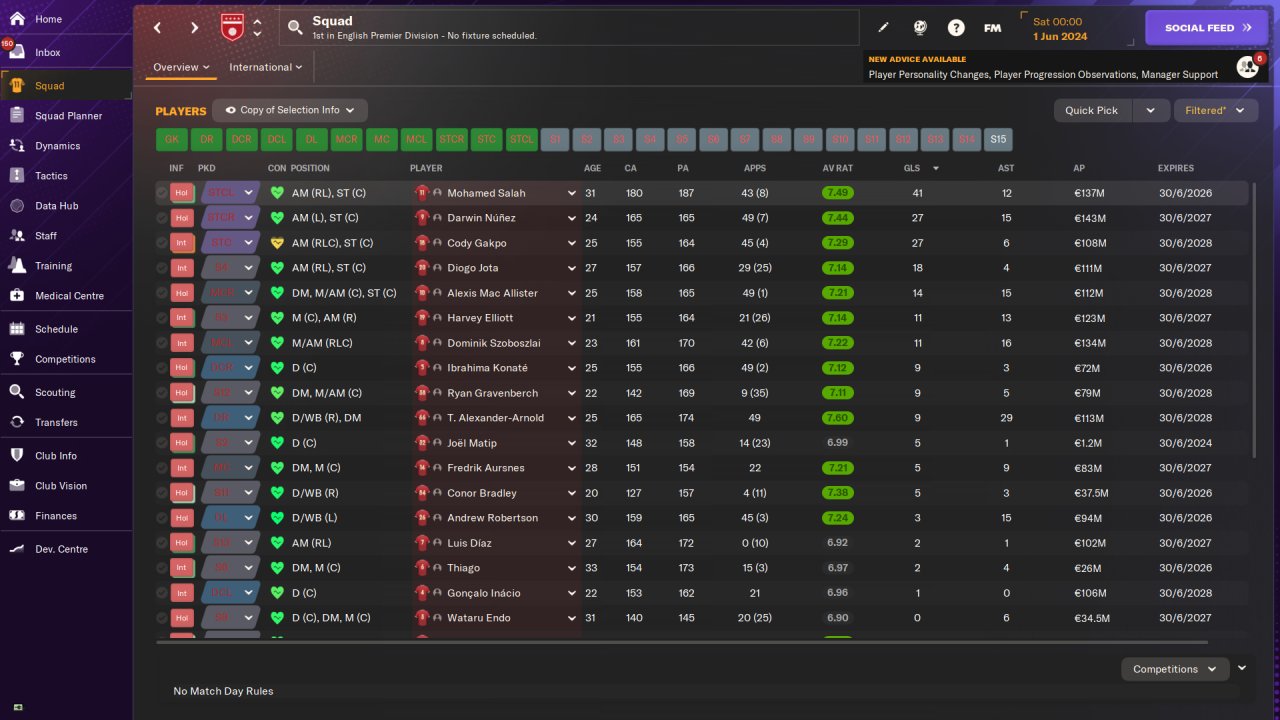Open the Tactics board icon

click(x=17, y=176)
